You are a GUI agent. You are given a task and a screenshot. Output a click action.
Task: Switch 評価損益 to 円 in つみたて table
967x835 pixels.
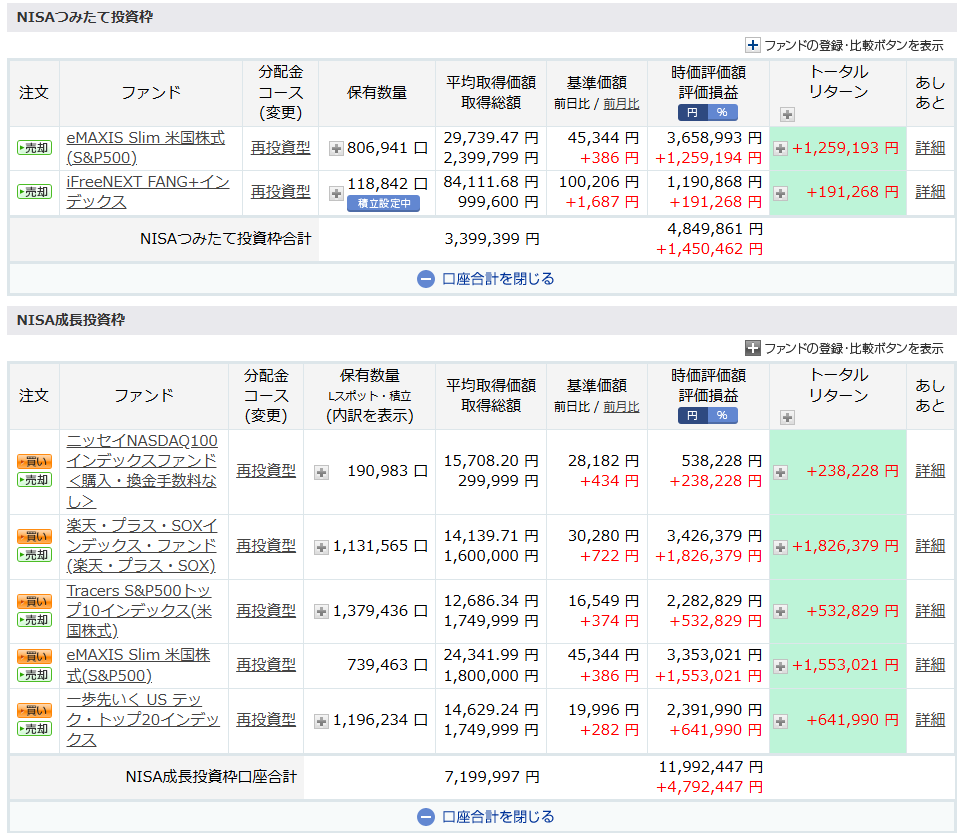693,112
